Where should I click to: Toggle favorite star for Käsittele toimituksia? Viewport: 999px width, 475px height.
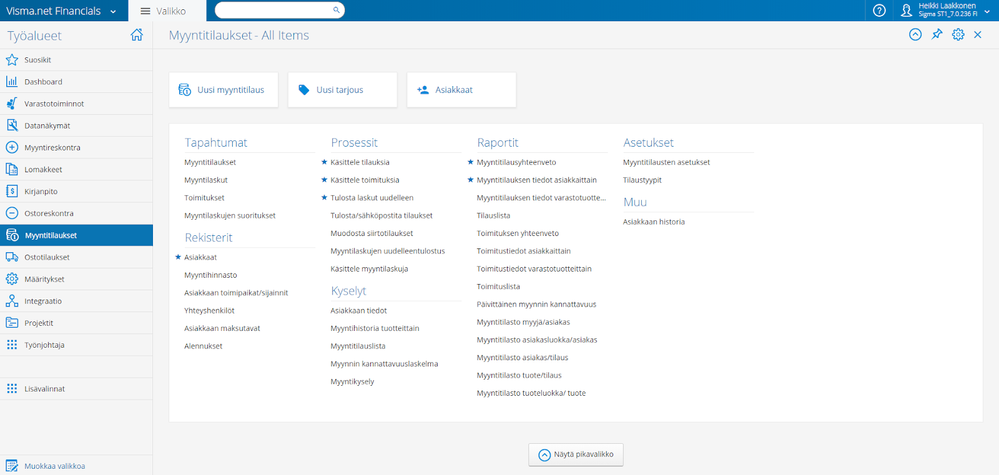click(324, 180)
